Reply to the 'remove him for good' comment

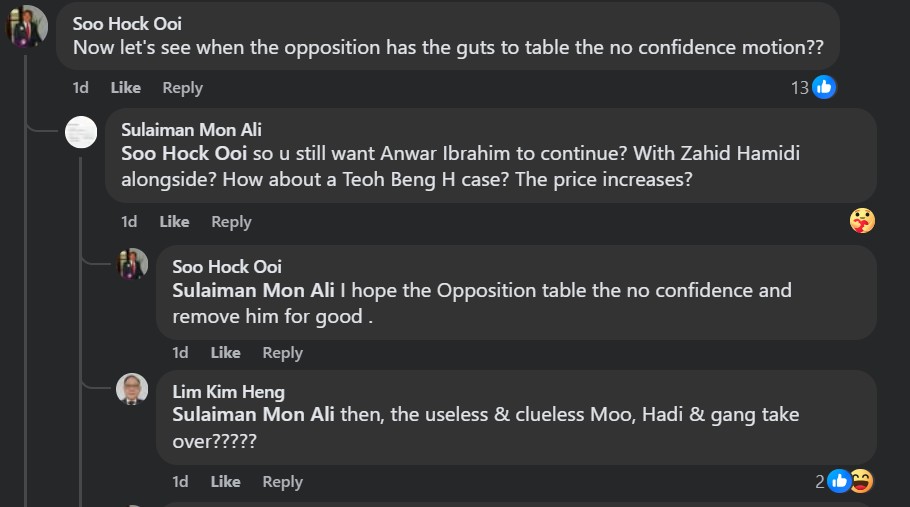coord(282,353)
